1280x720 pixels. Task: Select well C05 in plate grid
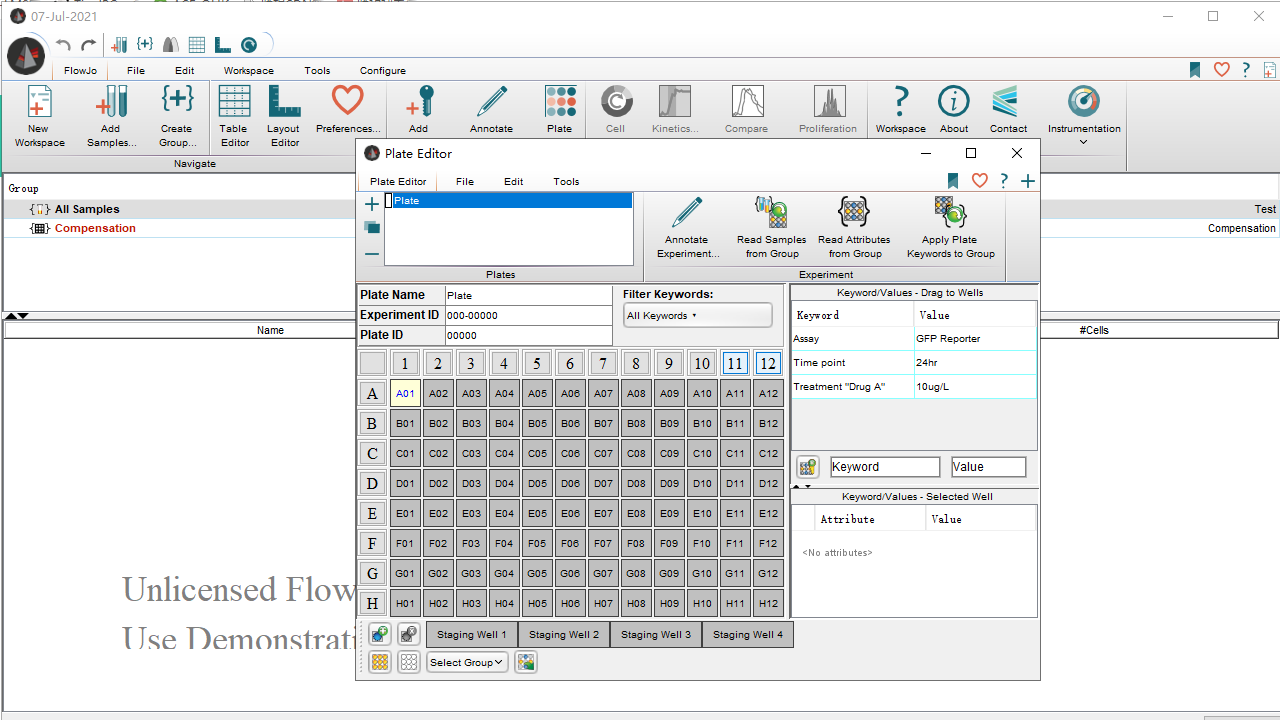coord(537,454)
